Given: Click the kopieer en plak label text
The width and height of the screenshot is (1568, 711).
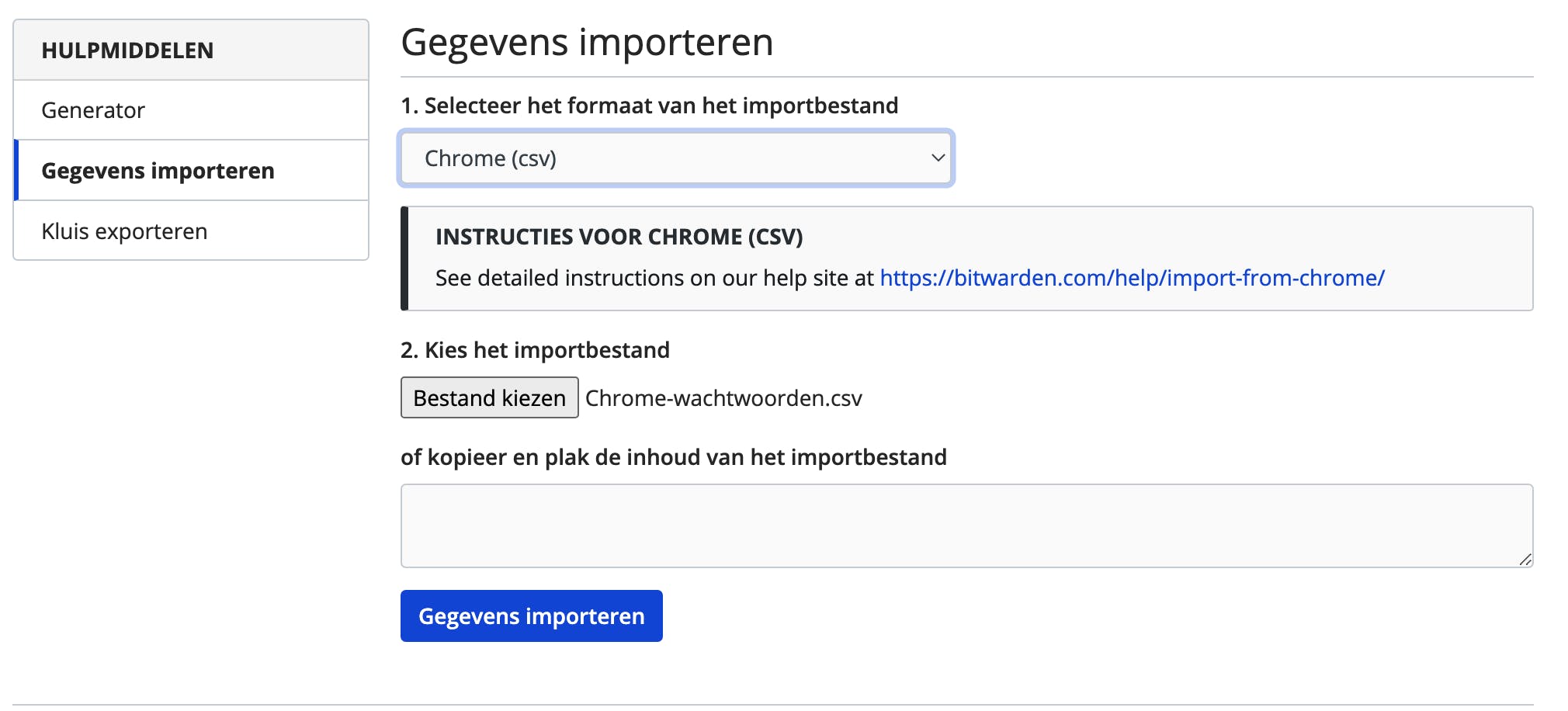Looking at the screenshot, I should tap(673, 457).
